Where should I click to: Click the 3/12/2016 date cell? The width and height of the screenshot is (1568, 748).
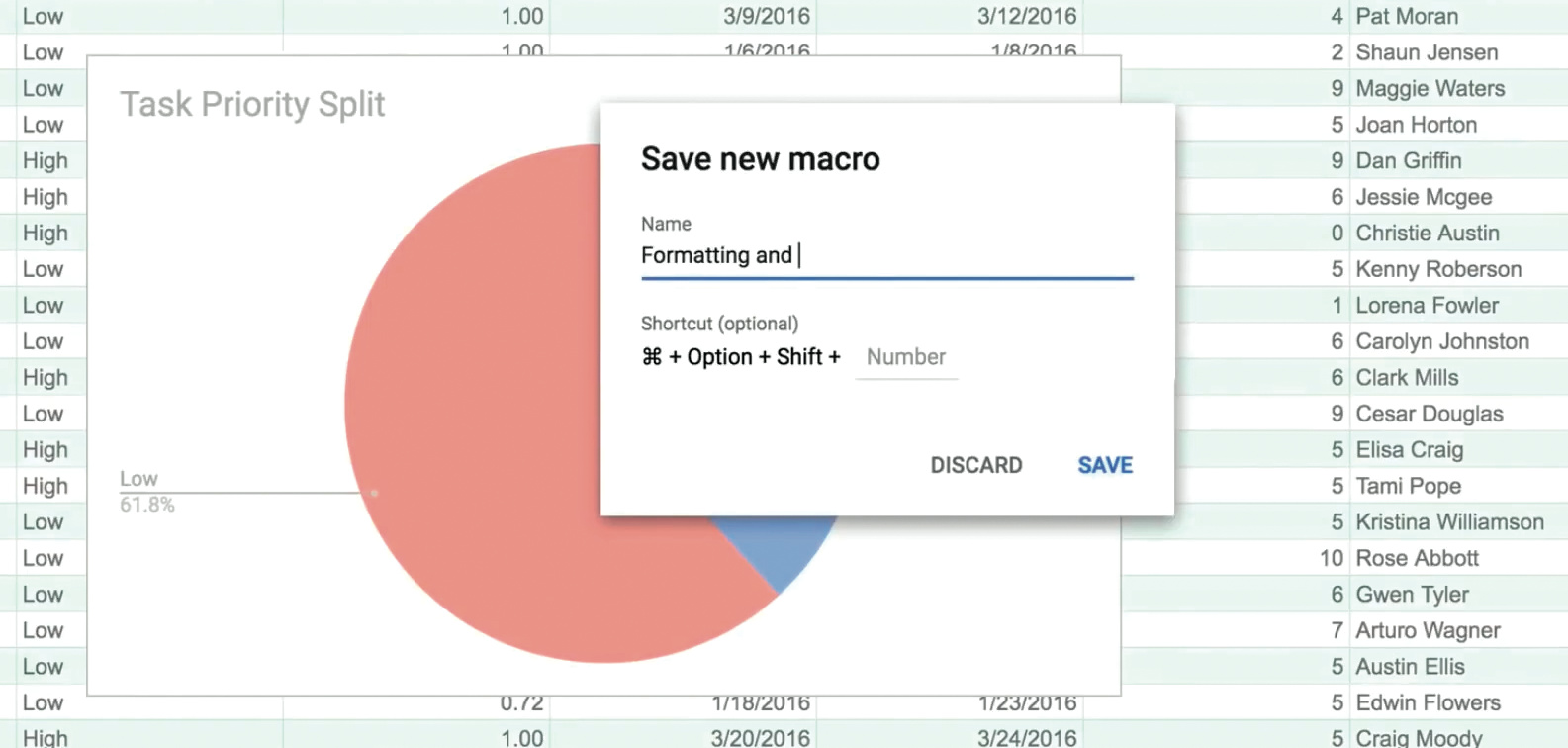pyautogui.click(x=1026, y=16)
